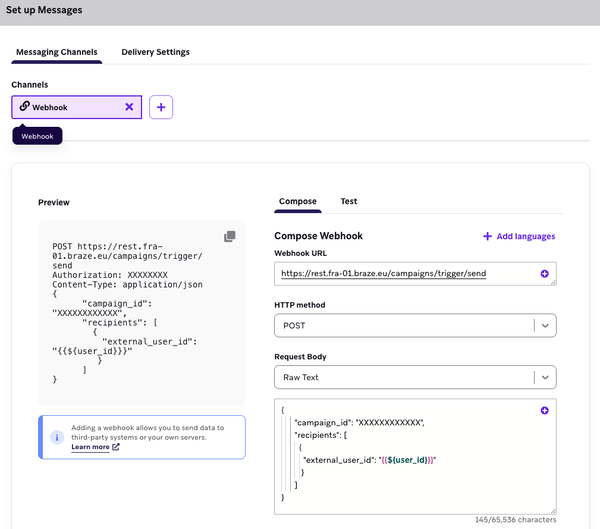Click the chevron arrow on the POST selector
The image size is (600, 529).
pos(544,325)
